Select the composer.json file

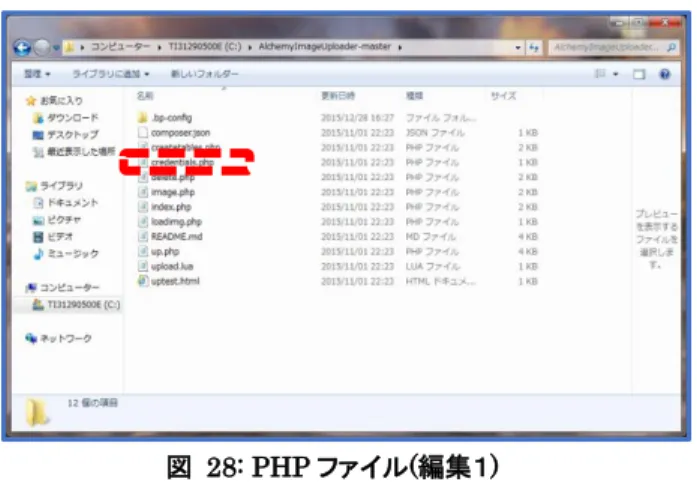tap(180, 133)
